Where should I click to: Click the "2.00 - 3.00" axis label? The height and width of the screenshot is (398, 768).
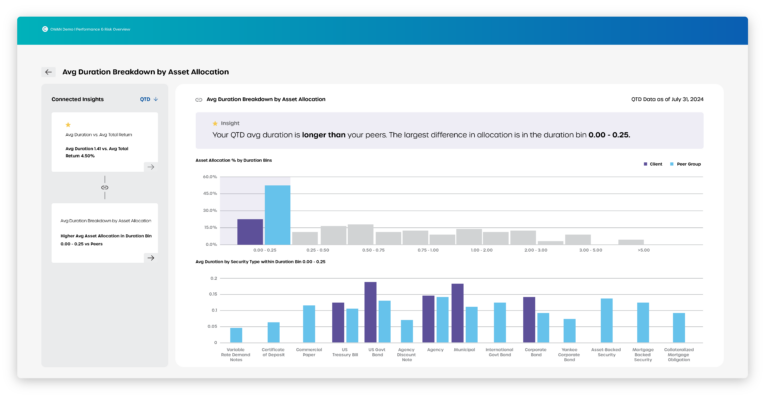click(x=536, y=250)
